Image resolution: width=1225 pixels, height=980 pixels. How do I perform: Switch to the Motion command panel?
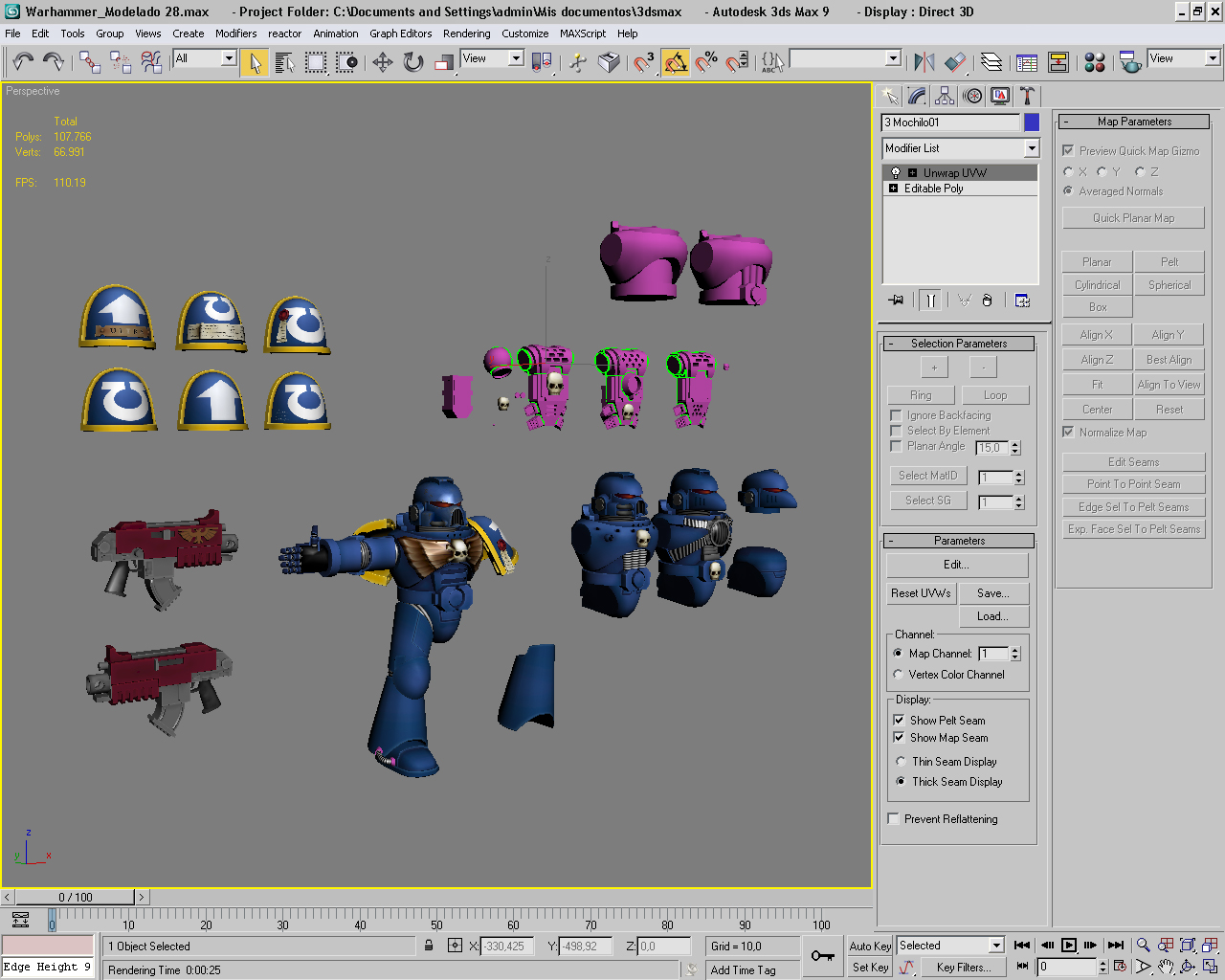coord(972,96)
